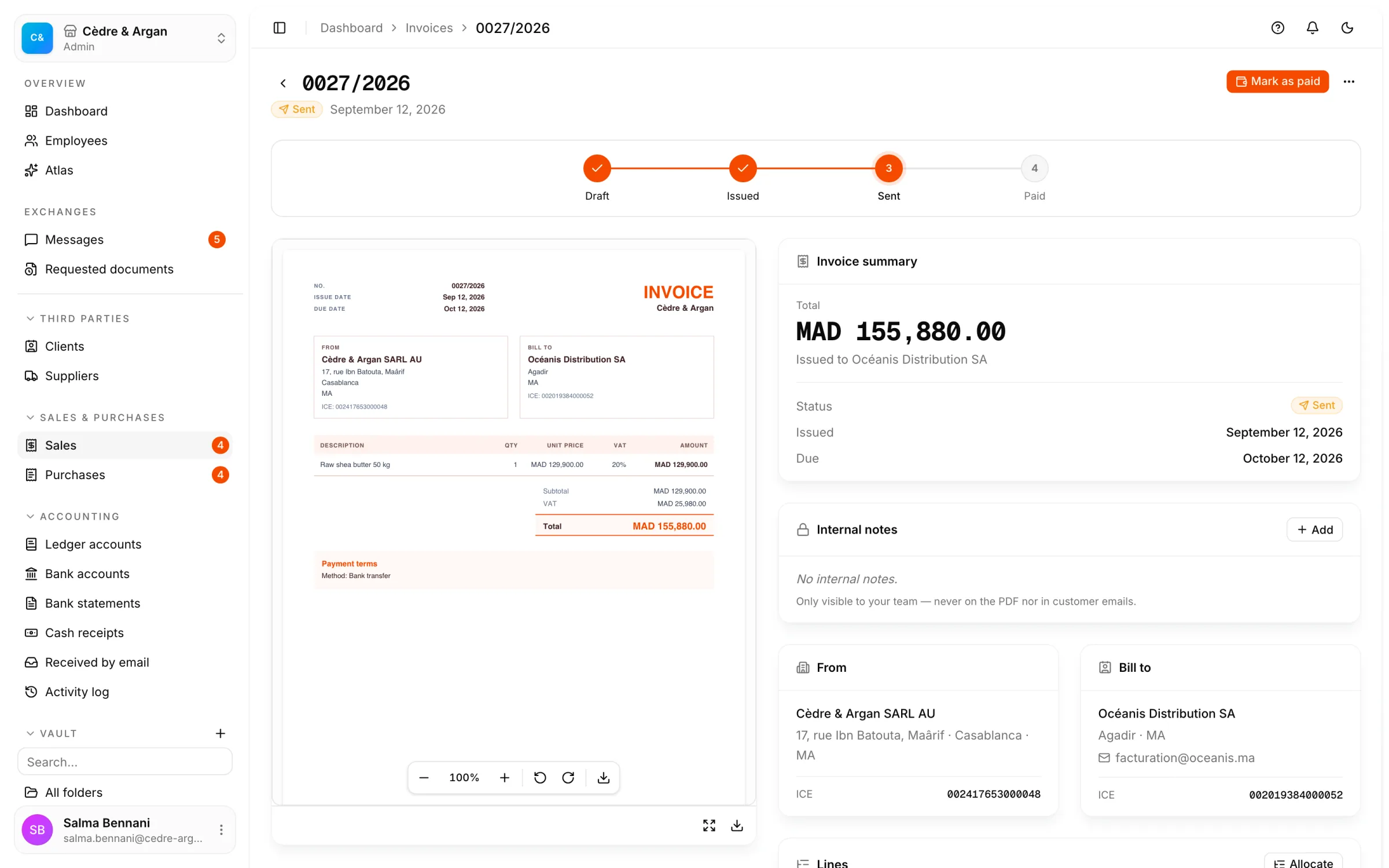Open the help question mark icon

pos(1277,28)
